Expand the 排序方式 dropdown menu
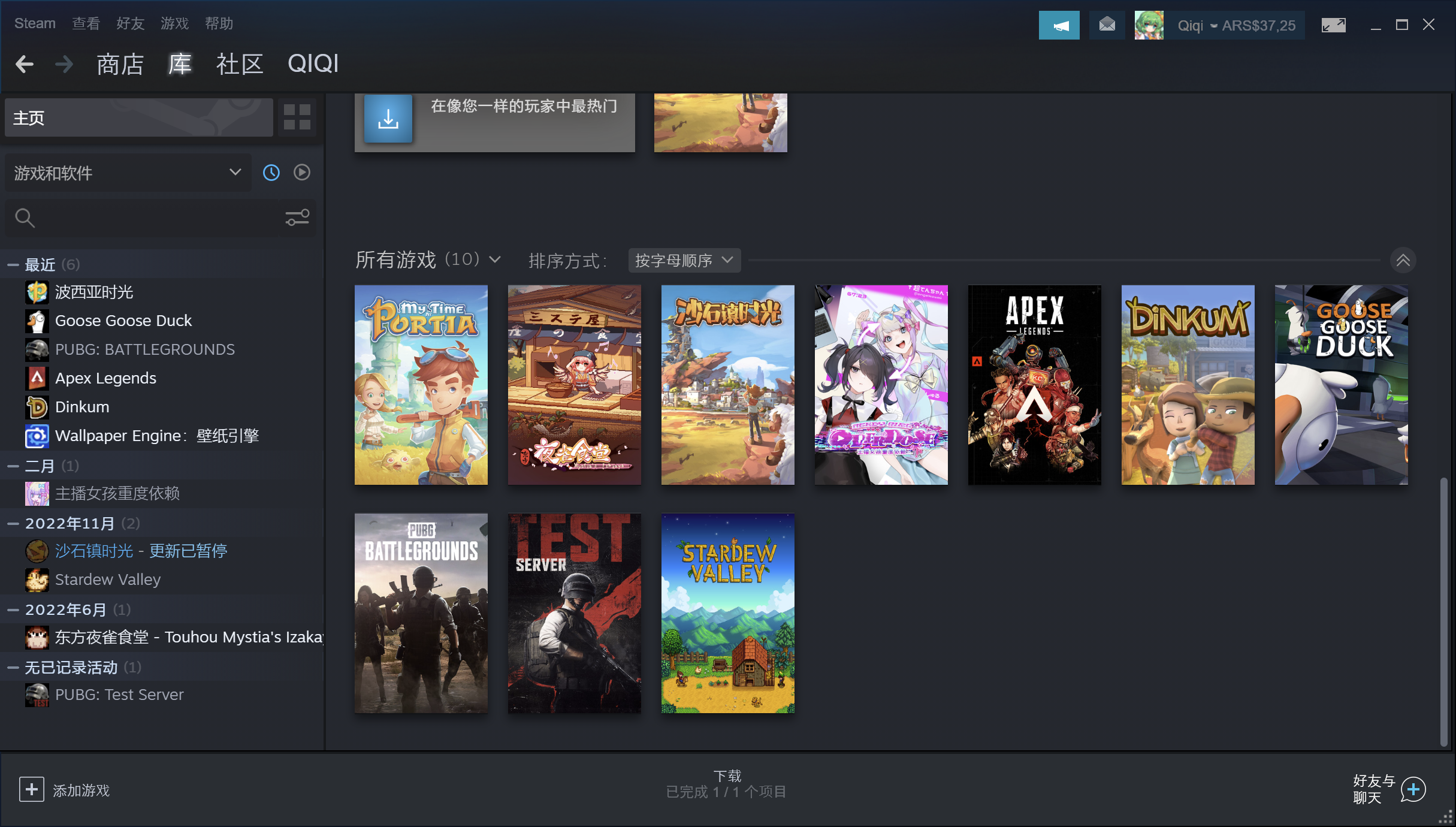This screenshot has width=1456, height=827. pyautogui.click(x=682, y=260)
